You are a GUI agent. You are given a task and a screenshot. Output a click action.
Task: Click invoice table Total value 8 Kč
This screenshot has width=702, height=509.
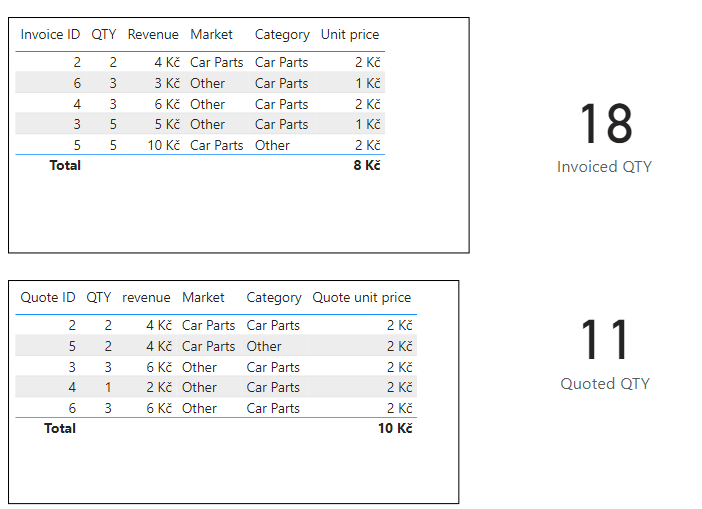[367, 165]
